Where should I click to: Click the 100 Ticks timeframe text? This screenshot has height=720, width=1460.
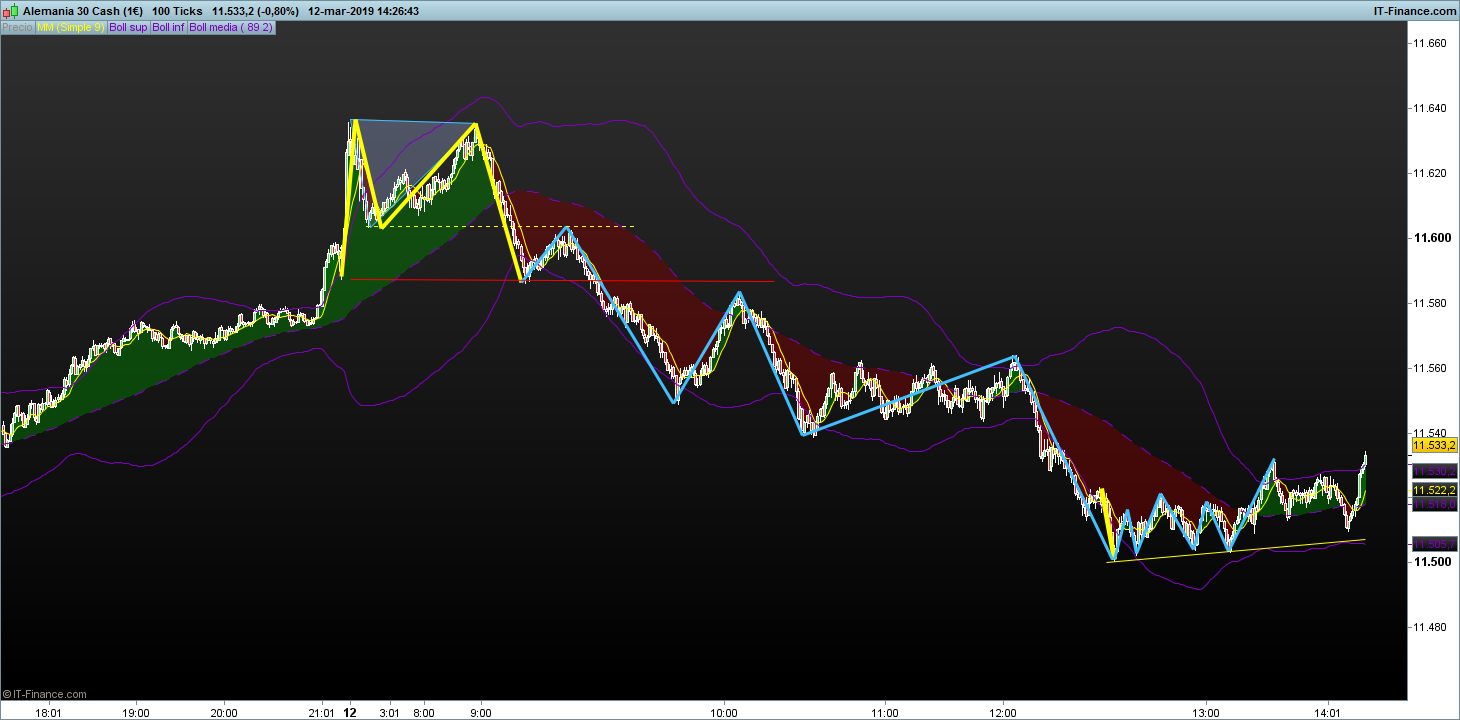point(176,11)
